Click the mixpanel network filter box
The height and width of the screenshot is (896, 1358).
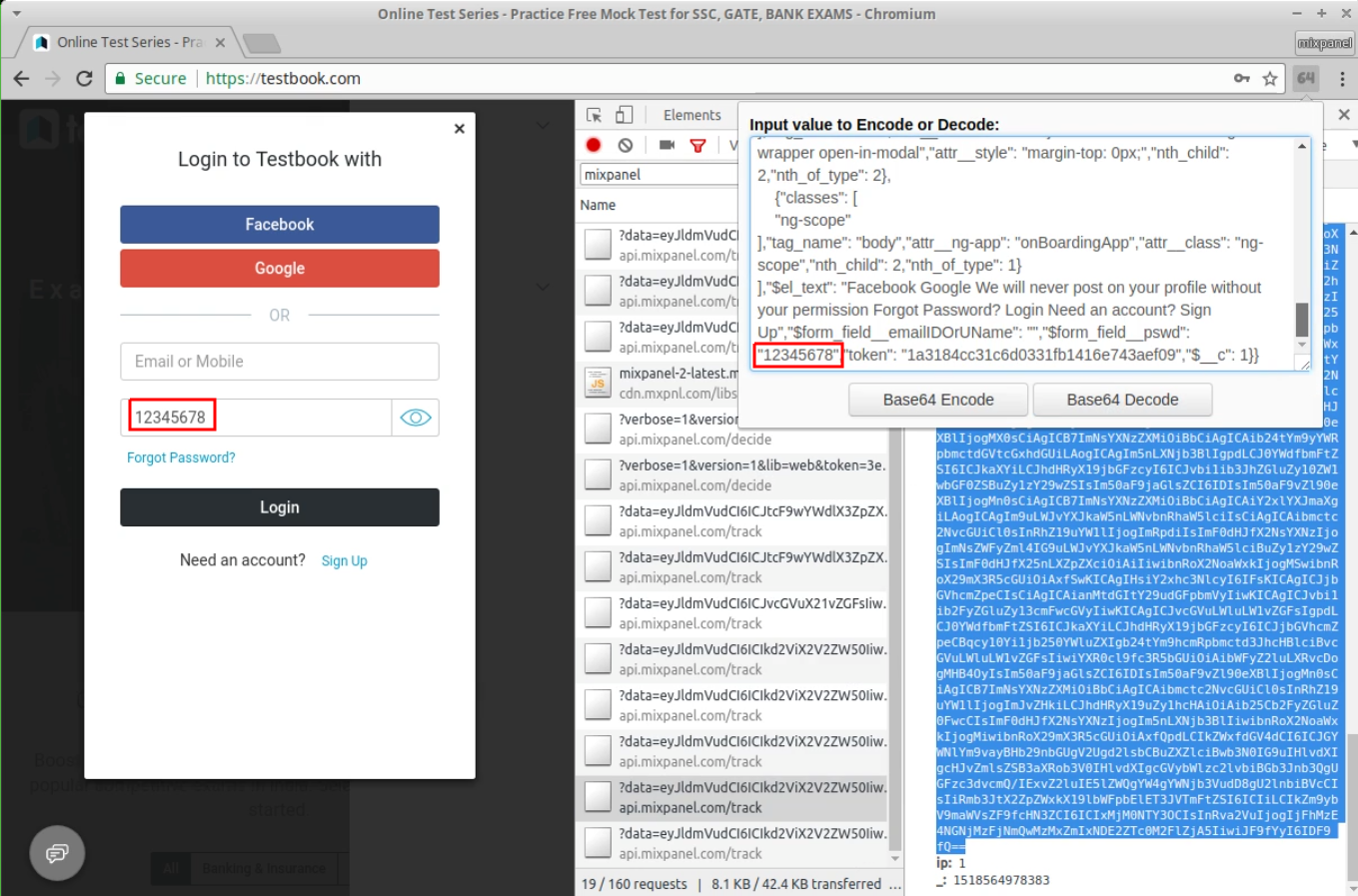(x=660, y=175)
